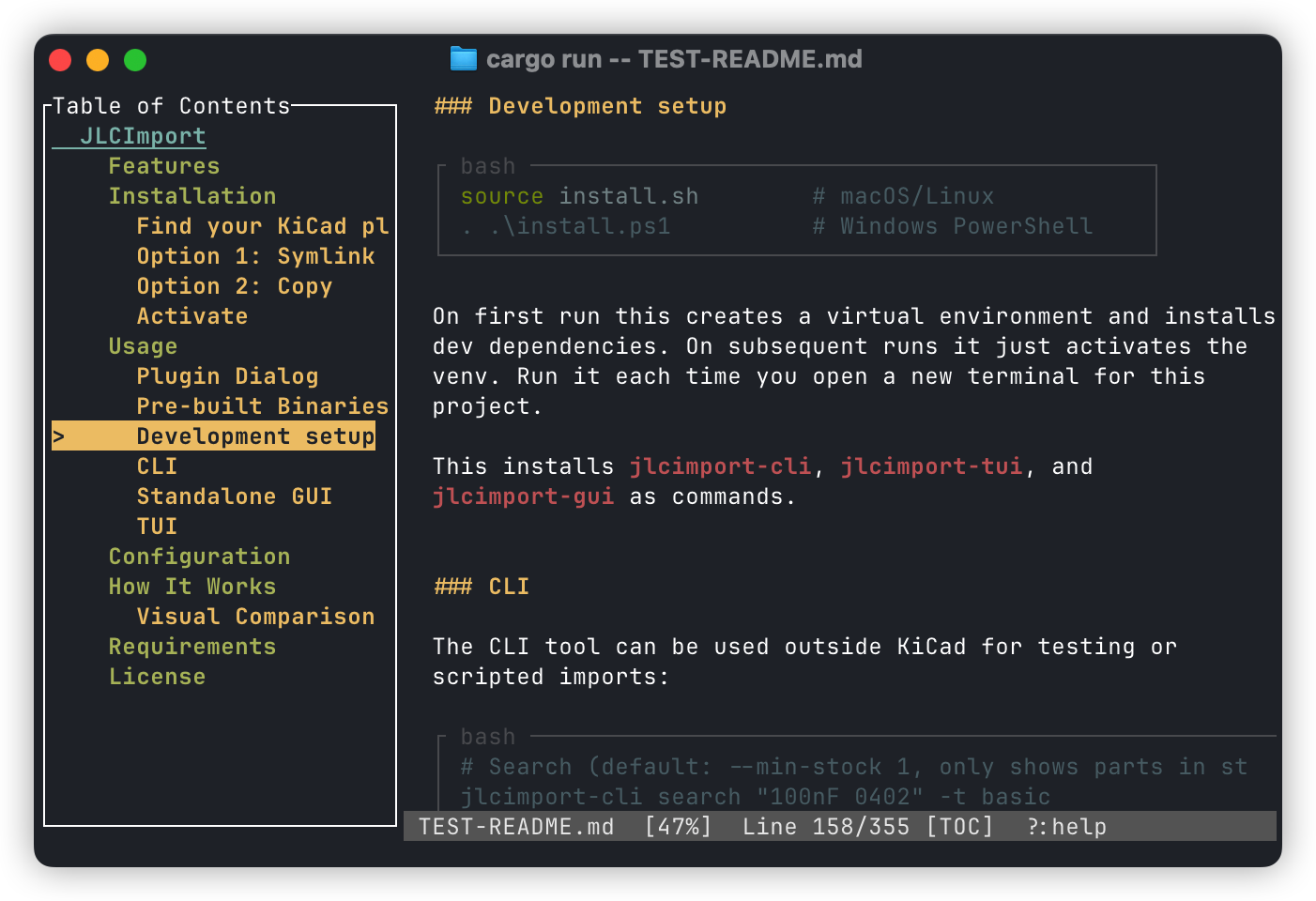This screenshot has width=1316, height=901.
Task: Open Configuration entry in contents
Action: pyautogui.click(x=199, y=557)
